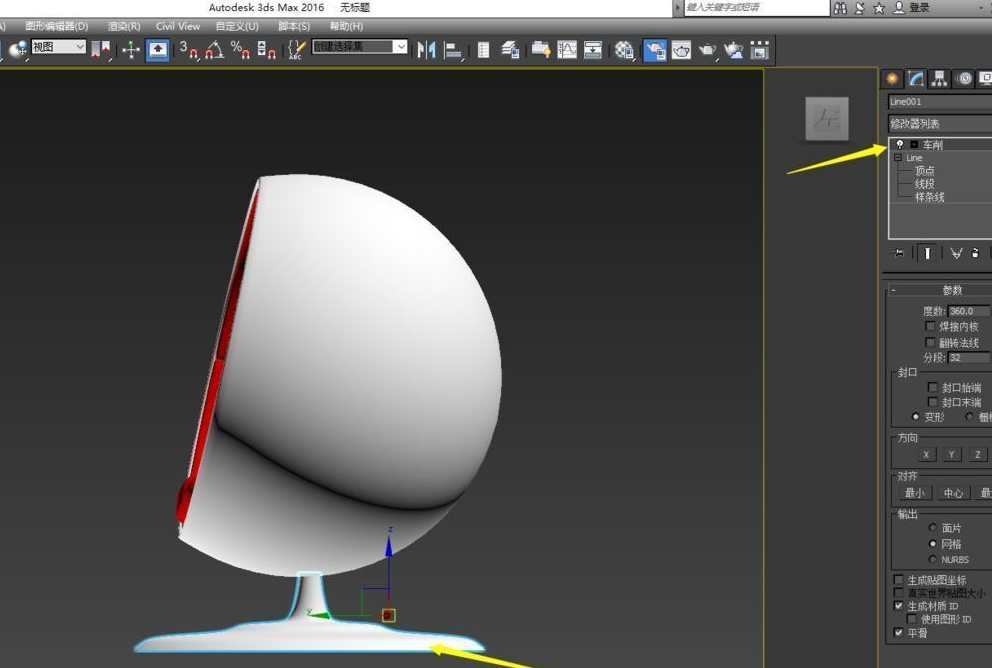Screen dimensions: 992x668
Task: Select the 面片 output radio button
Action: (x=934, y=528)
